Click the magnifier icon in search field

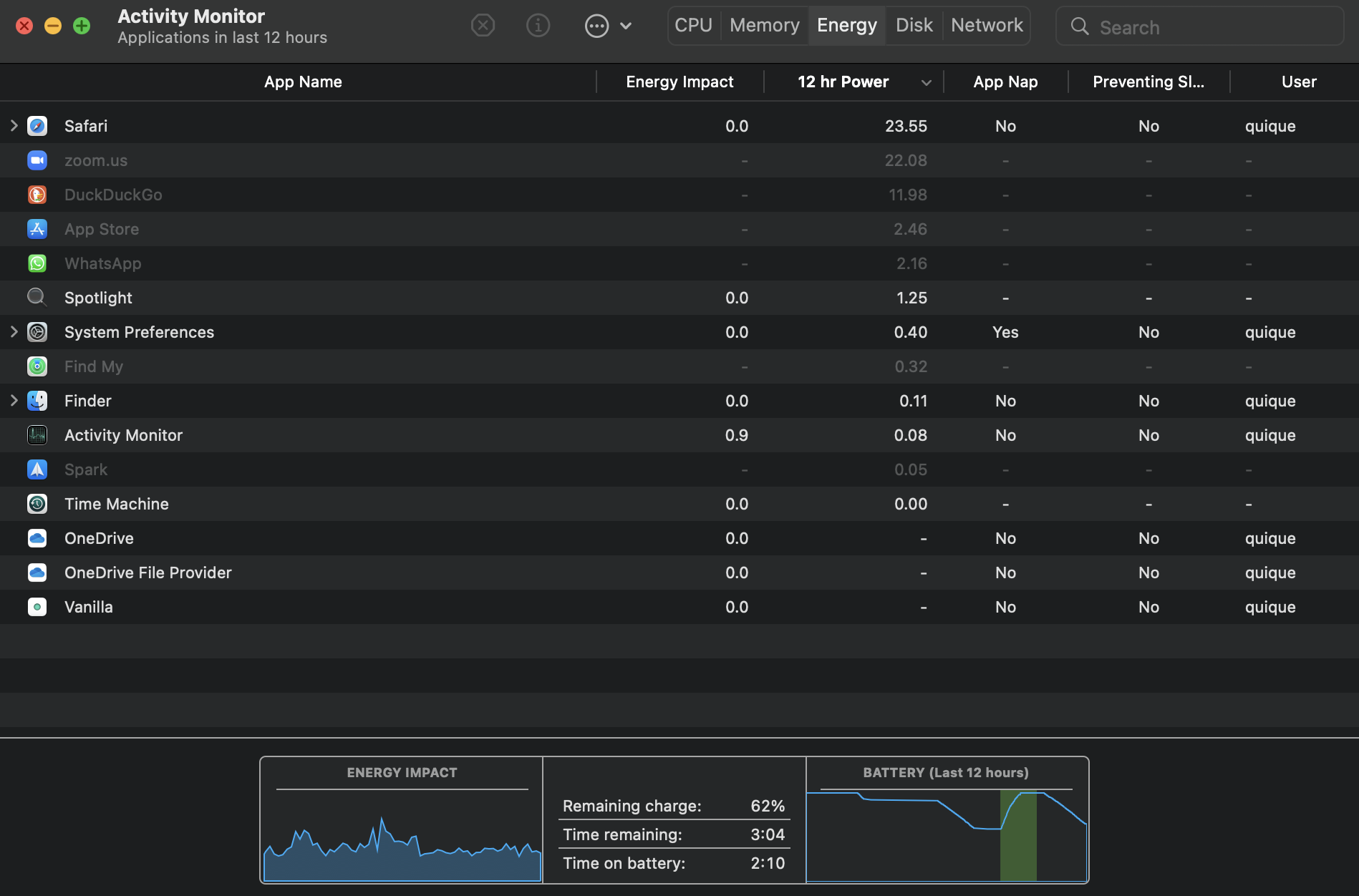(x=1080, y=26)
